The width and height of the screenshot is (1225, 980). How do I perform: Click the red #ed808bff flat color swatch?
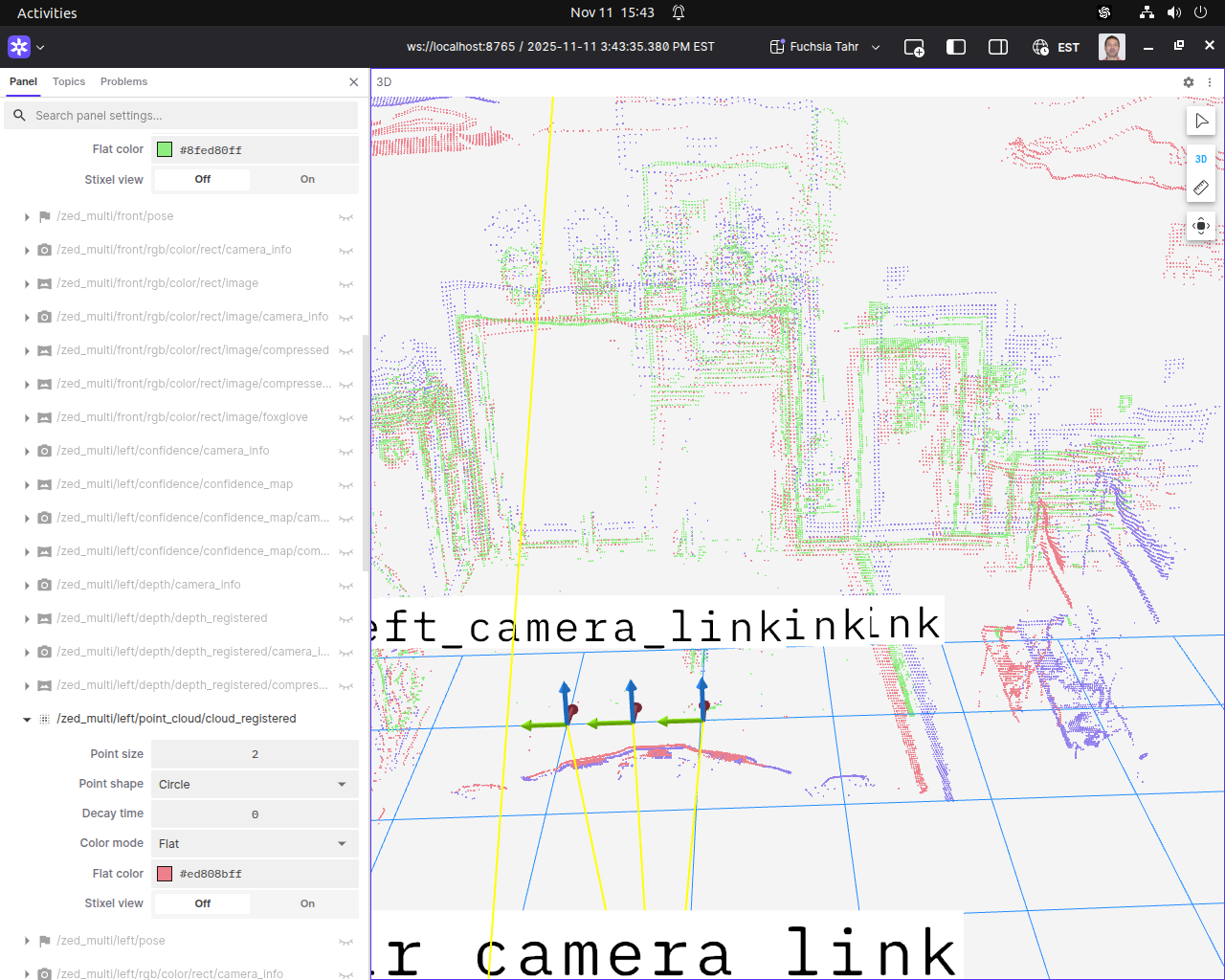click(x=165, y=874)
